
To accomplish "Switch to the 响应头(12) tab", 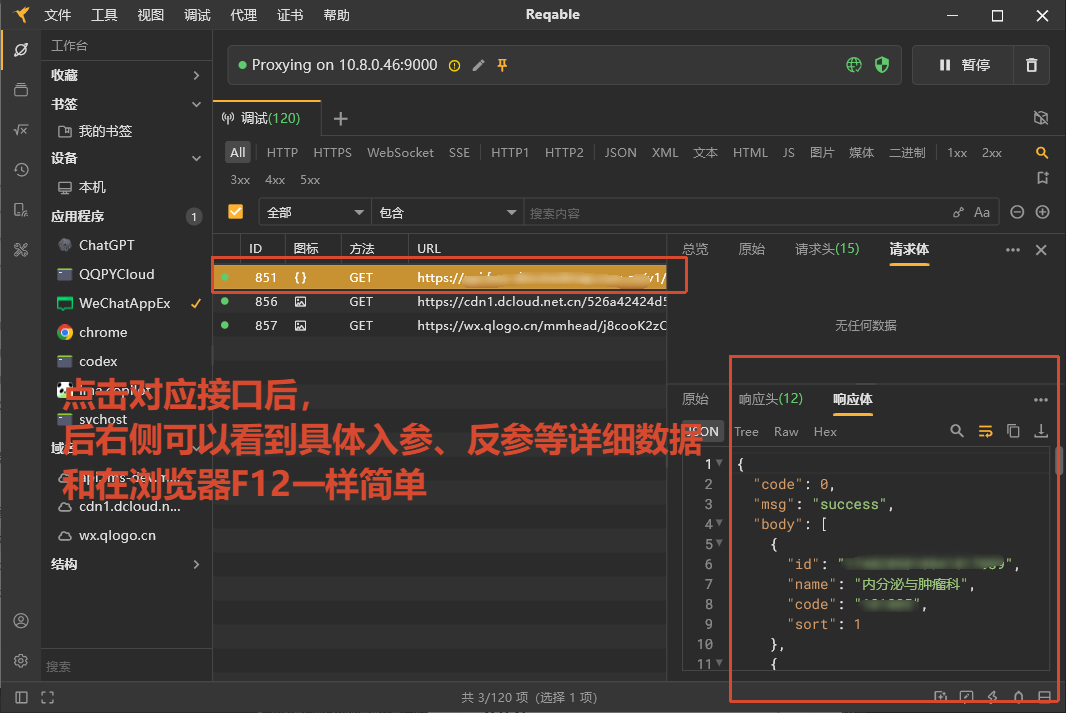I will point(771,399).
